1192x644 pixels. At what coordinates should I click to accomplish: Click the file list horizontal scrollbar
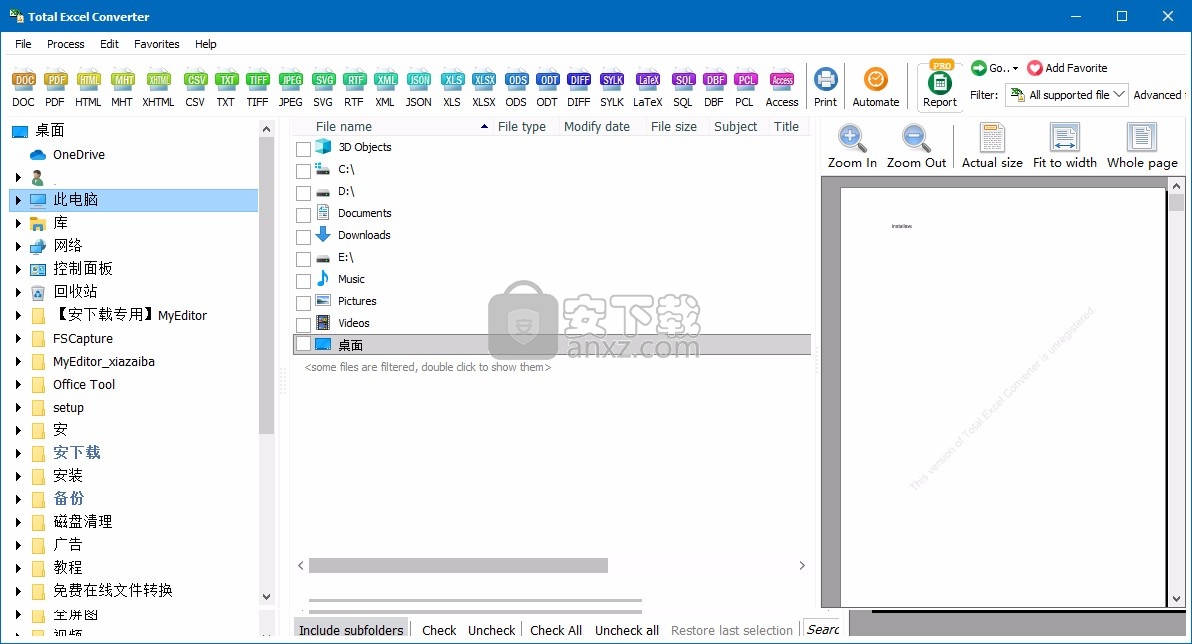(x=458, y=566)
